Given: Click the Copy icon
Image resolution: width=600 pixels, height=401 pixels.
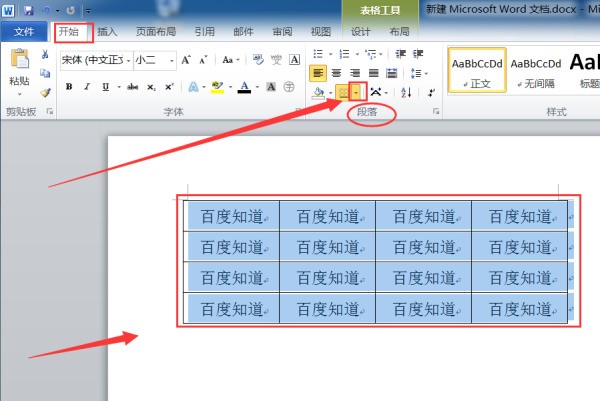Looking at the screenshot, I should click(45, 73).
